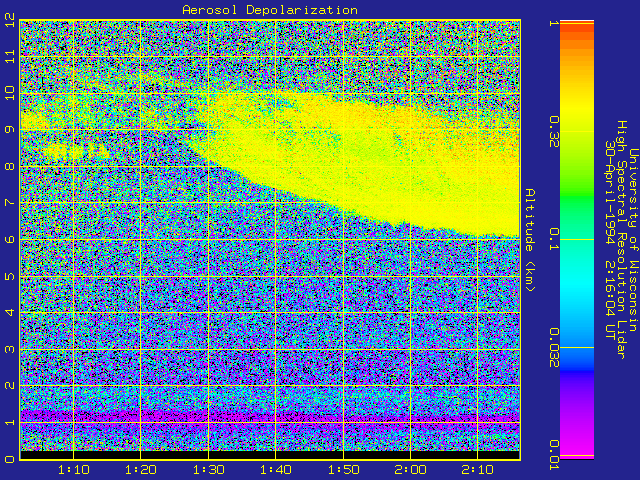Select the 1:30 time axis label
Viewport: 640px width, 480px height.
[x=209, y=470]
